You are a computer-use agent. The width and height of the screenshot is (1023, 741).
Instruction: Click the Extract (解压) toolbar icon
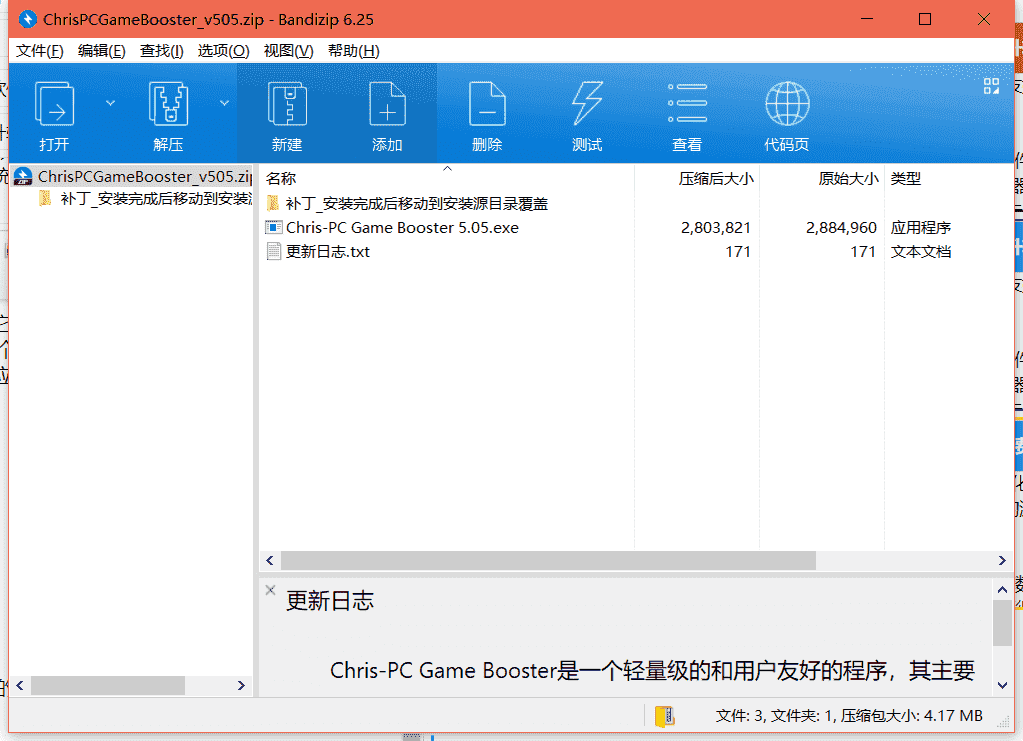tap(168, 104)
